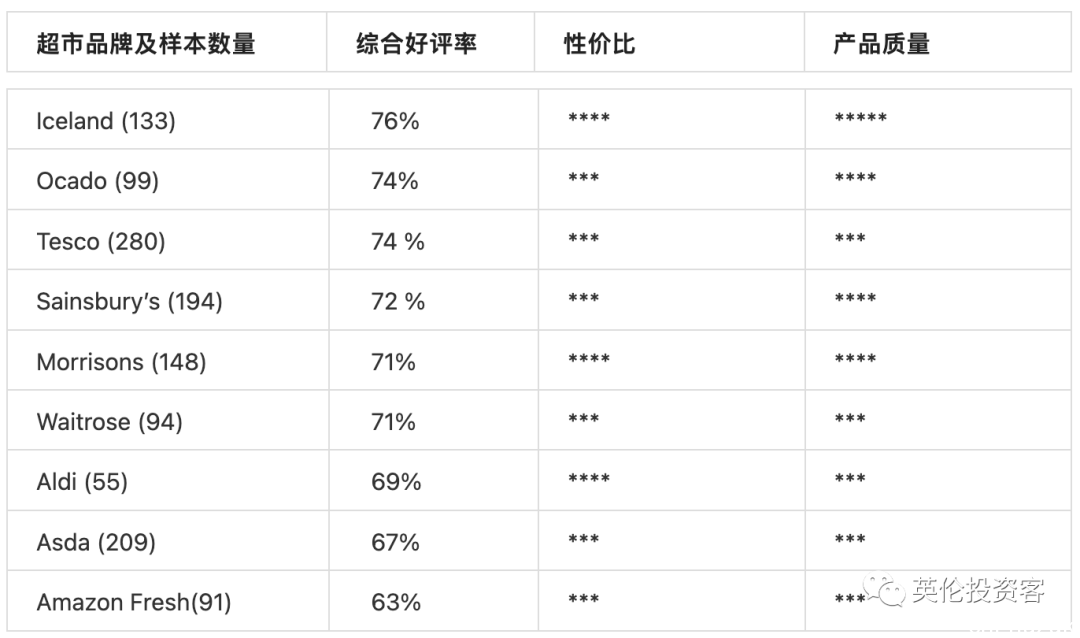Click the WeChat logo watermark icon
Screen dimensions: 1080x638
tap(884, 590)
